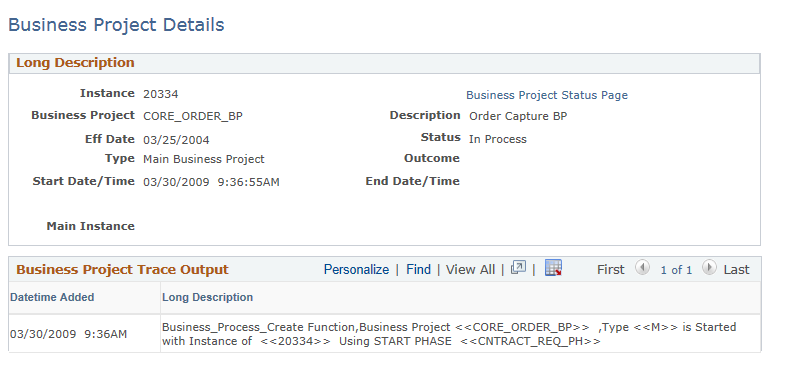Click the Eff Date value 03/25/2004
This screenshot has width=786, height=378.
point(176,140)
